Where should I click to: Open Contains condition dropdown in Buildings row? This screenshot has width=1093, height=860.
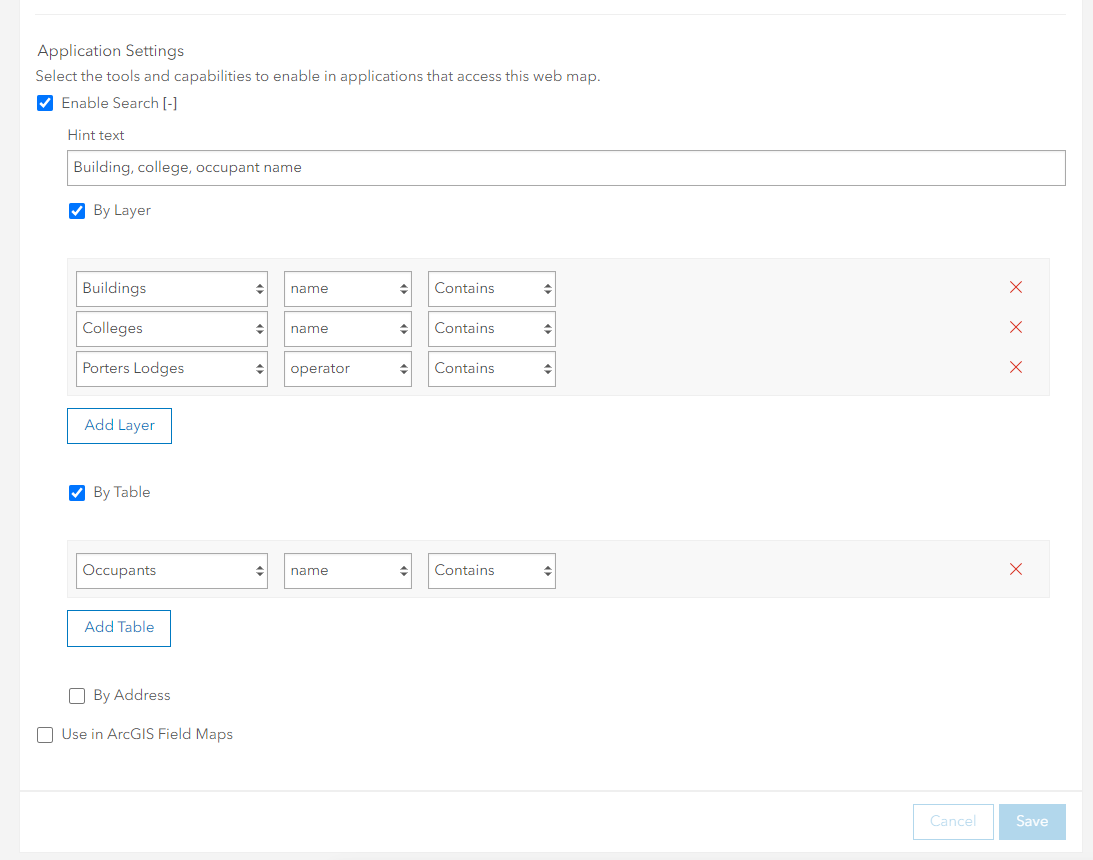pyautogui.click(x=492, y=289)
